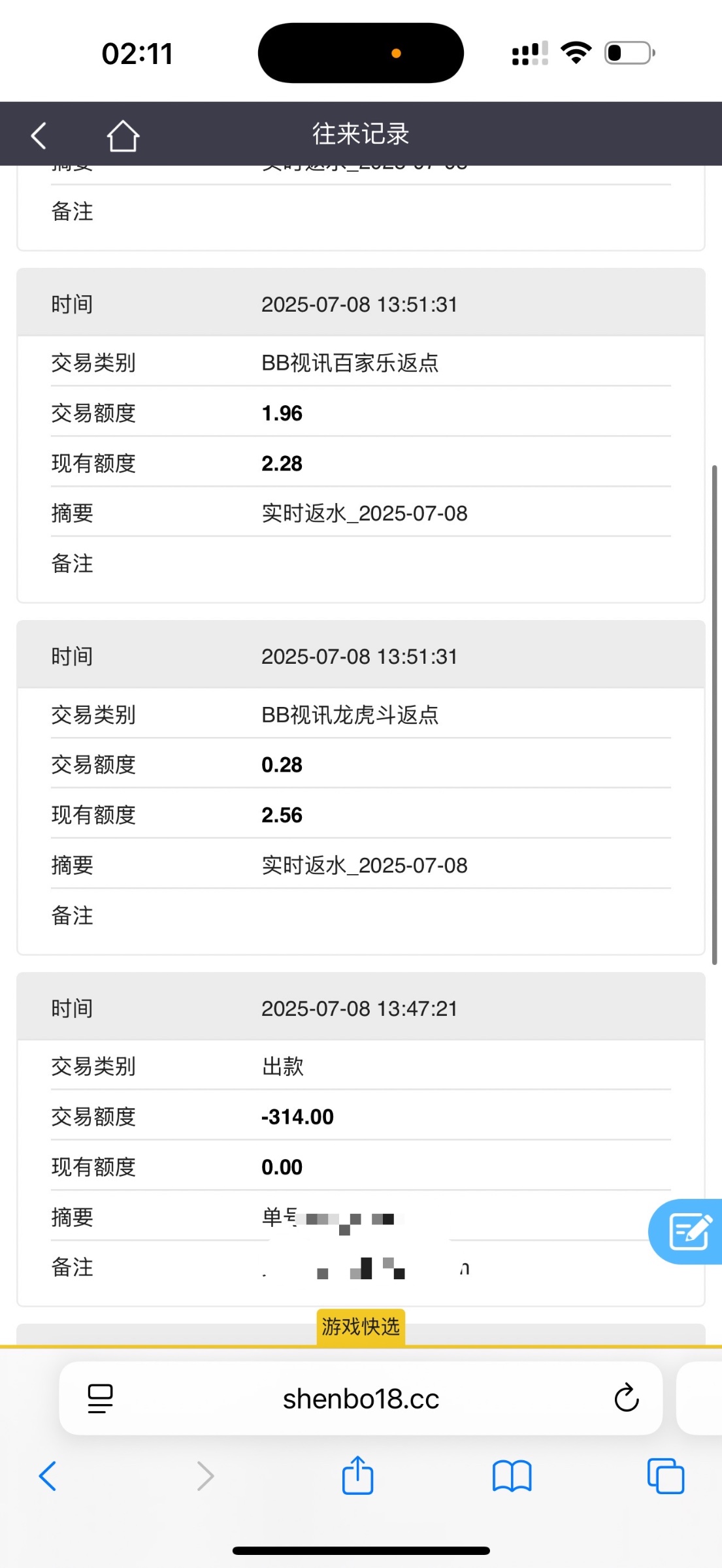
Task: Tap the 出款 withdrawal record entry
Action: point(283,1066)
